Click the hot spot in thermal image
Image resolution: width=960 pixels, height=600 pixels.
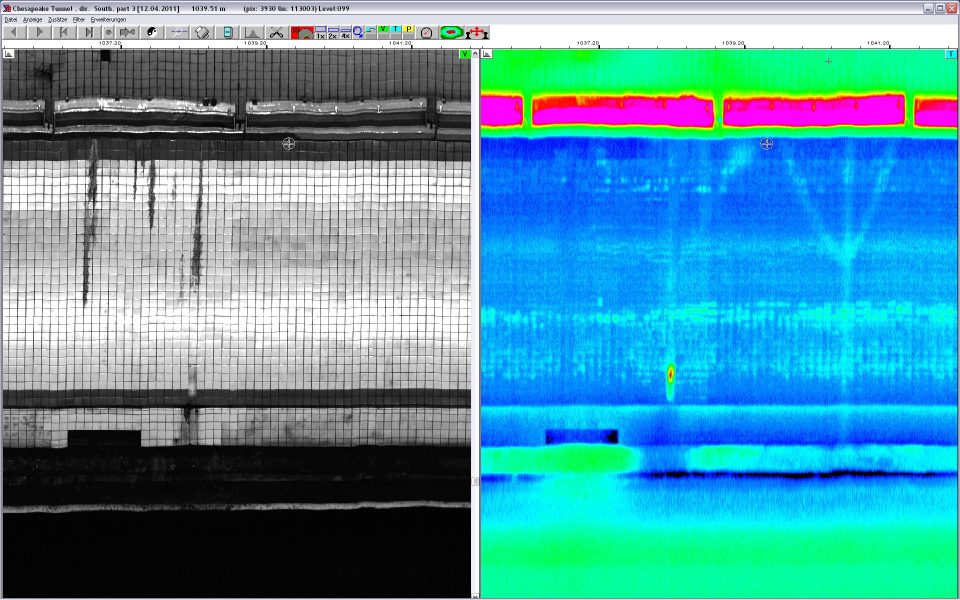coord(671,374)
